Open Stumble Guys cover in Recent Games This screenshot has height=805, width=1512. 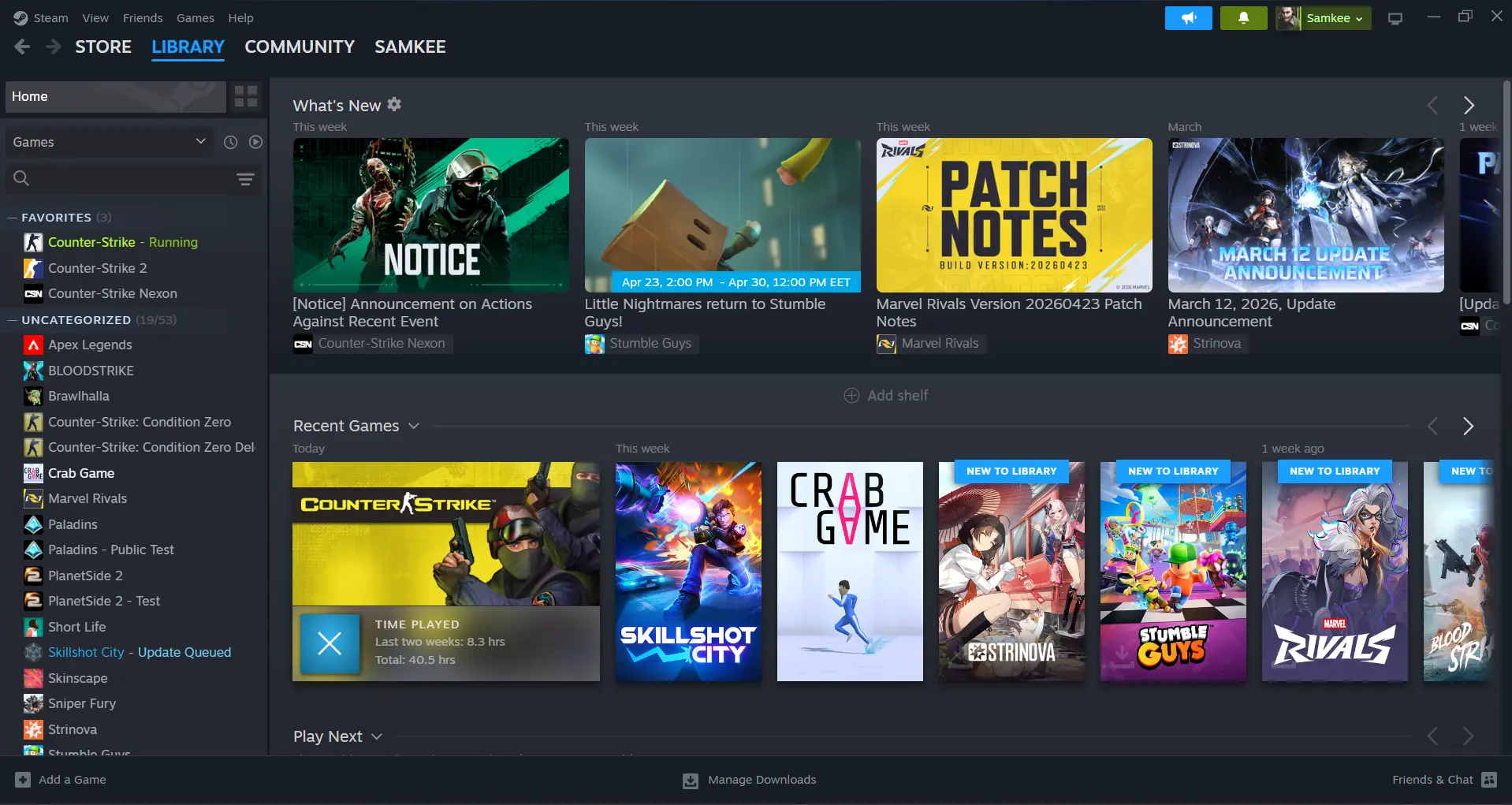[x=1173, y=572]
